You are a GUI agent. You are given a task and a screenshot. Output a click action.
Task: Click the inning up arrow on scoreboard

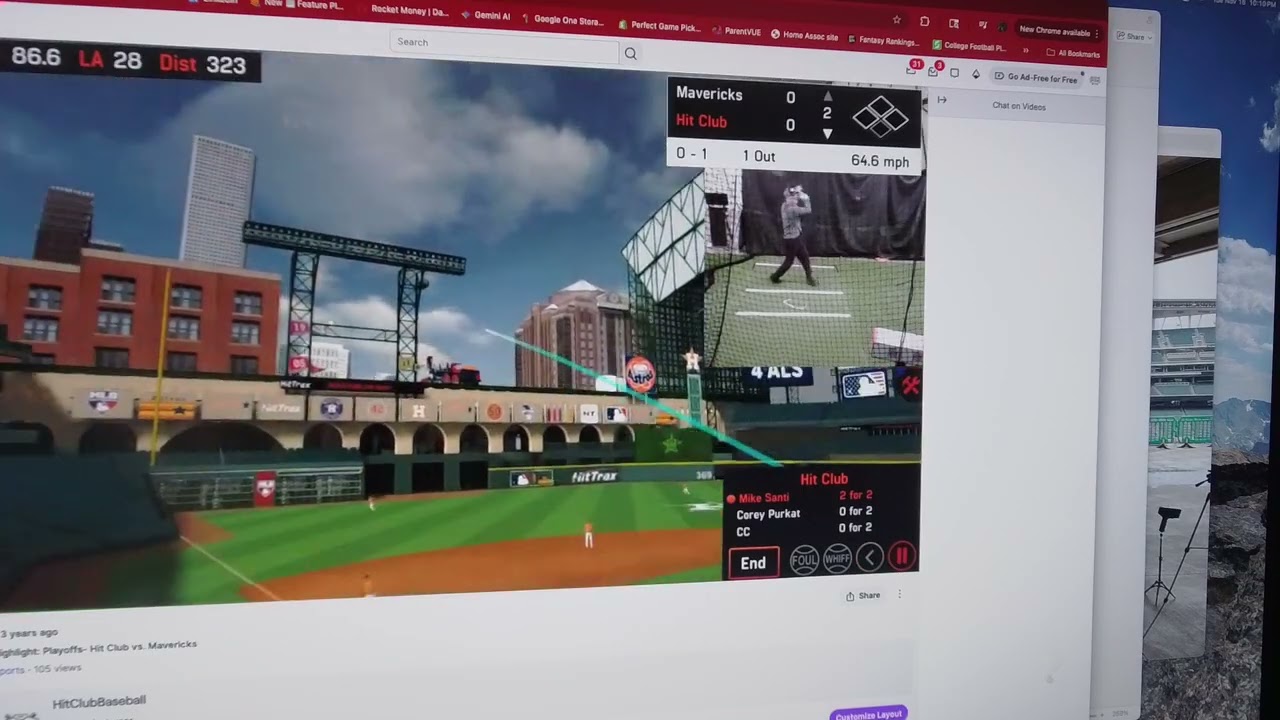coord(827,96)
